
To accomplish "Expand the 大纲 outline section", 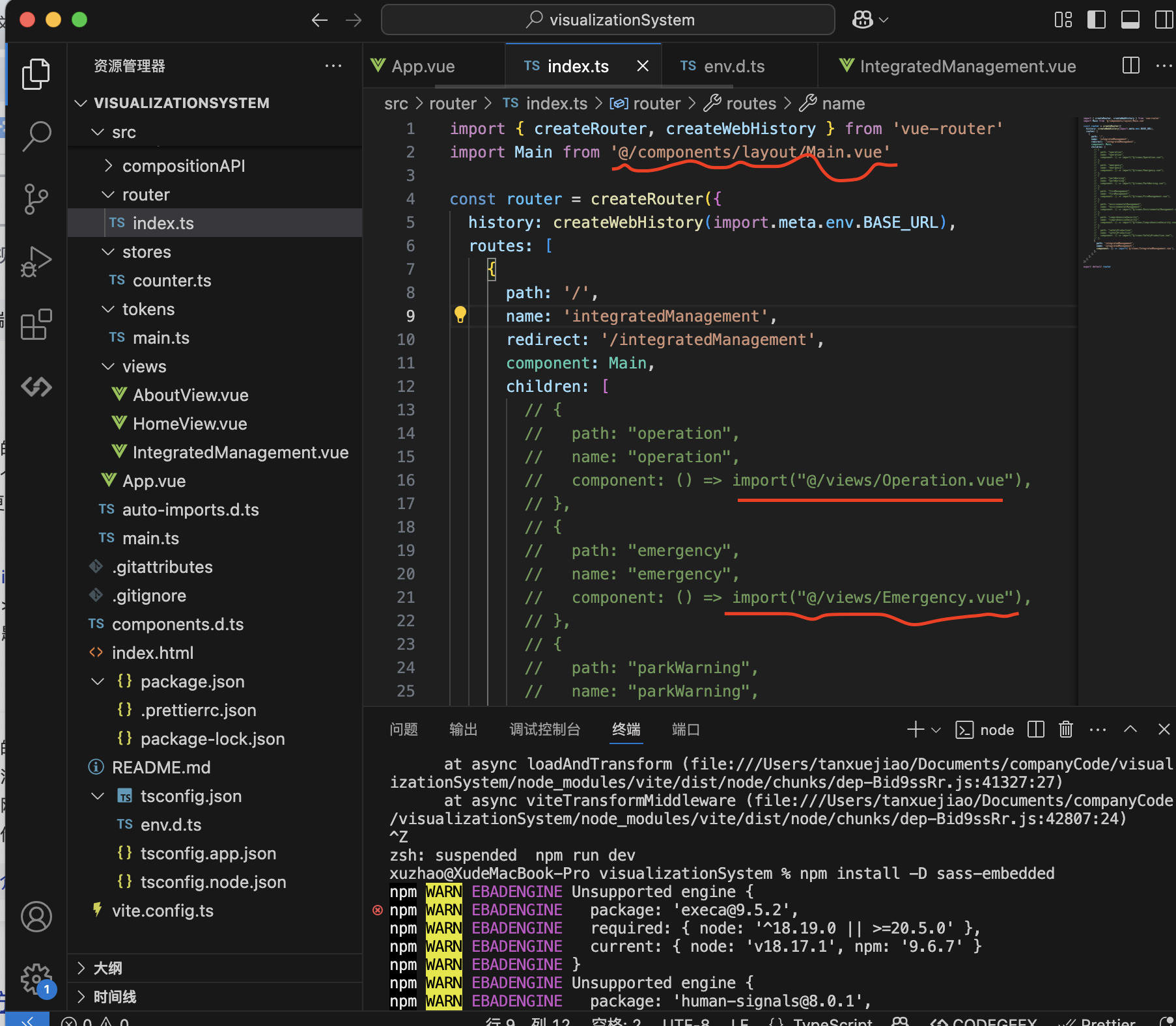I will (107, 968).
